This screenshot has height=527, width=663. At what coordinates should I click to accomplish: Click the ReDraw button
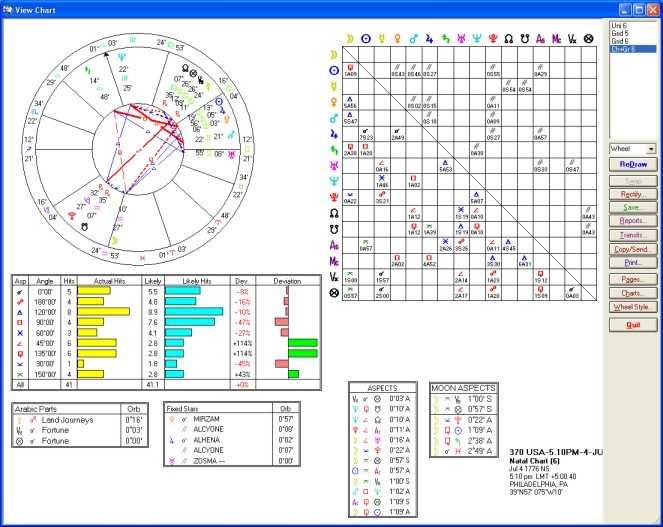[x=633, y=165]
